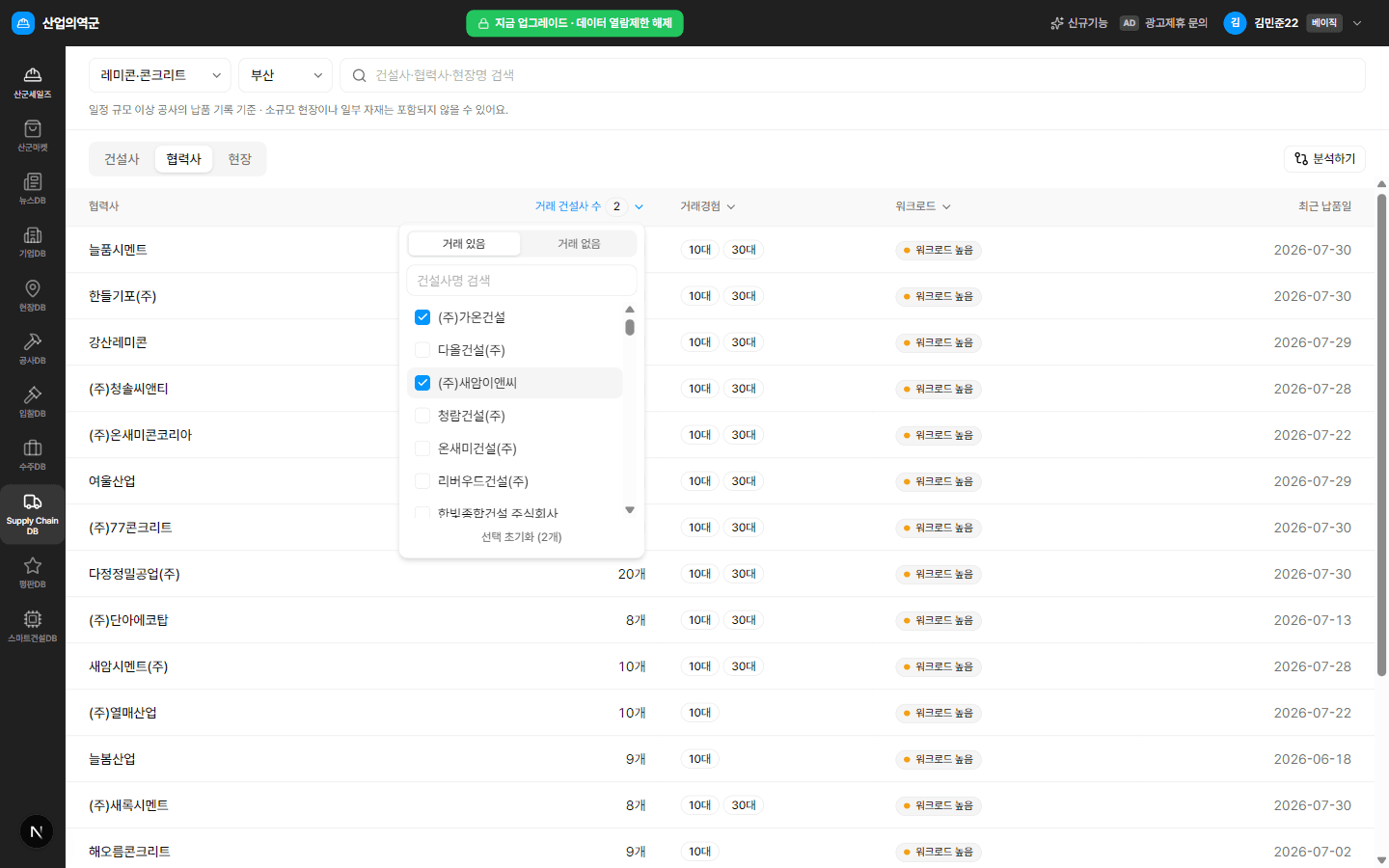Click the 분석하기 button

(1324, 159)
